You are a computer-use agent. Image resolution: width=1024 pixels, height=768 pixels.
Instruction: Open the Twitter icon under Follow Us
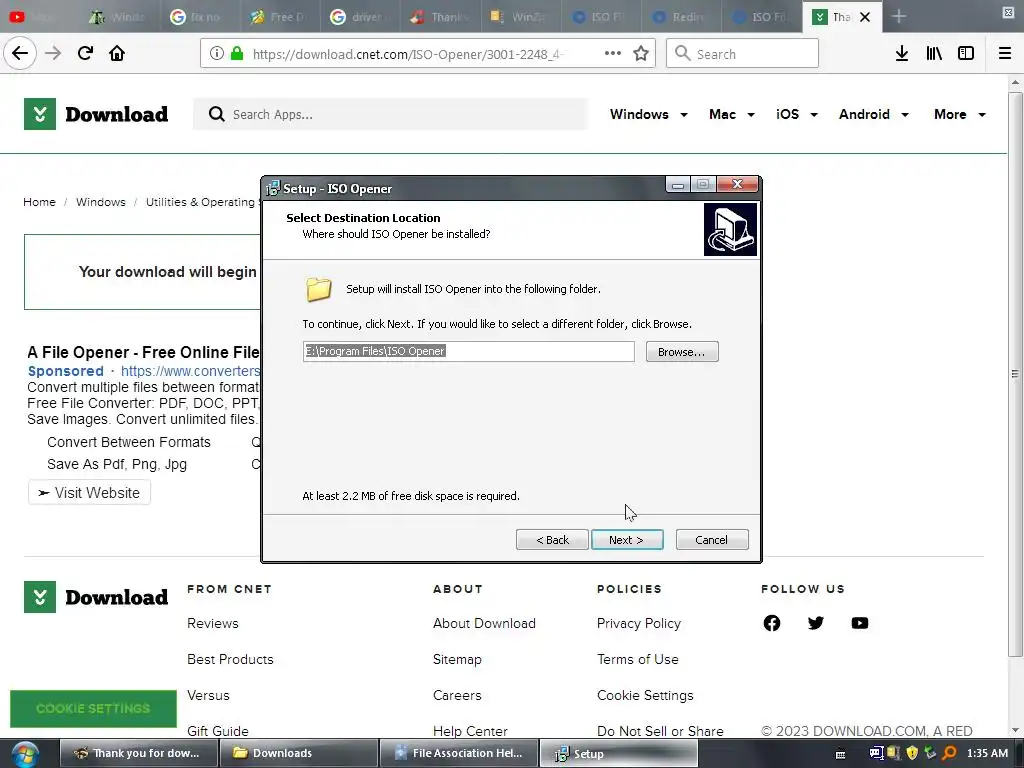tap(816, 623)
